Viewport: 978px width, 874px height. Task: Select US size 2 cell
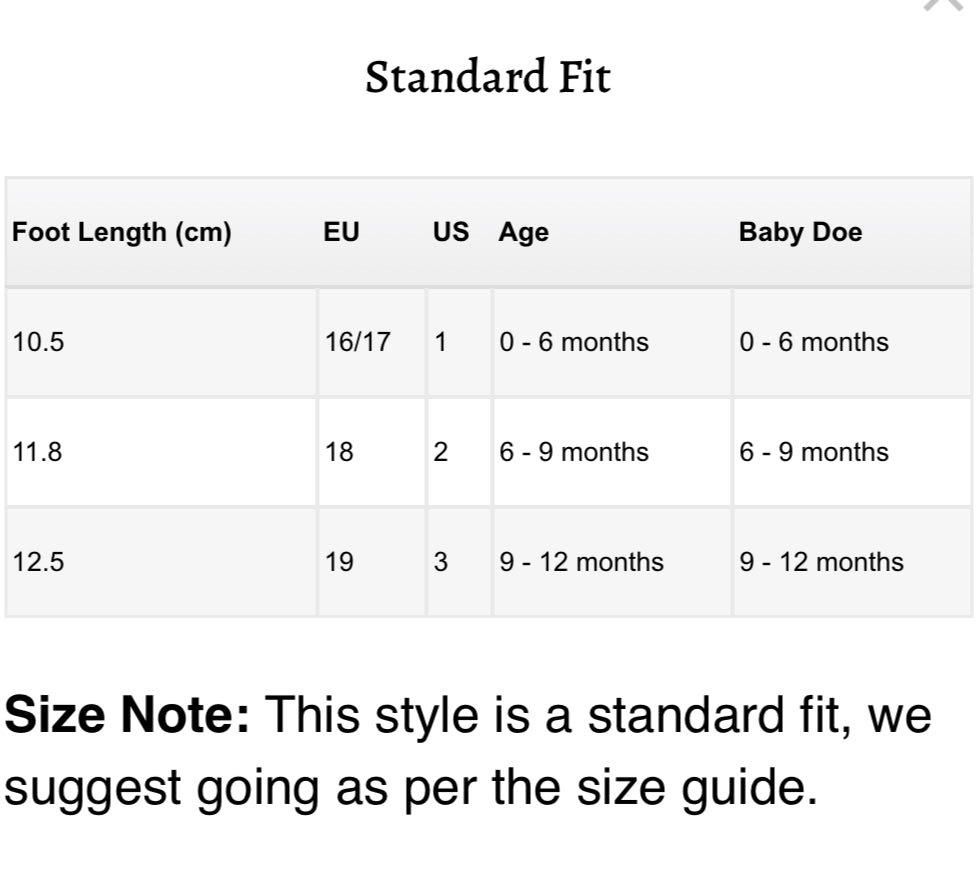tap(459, 452)
